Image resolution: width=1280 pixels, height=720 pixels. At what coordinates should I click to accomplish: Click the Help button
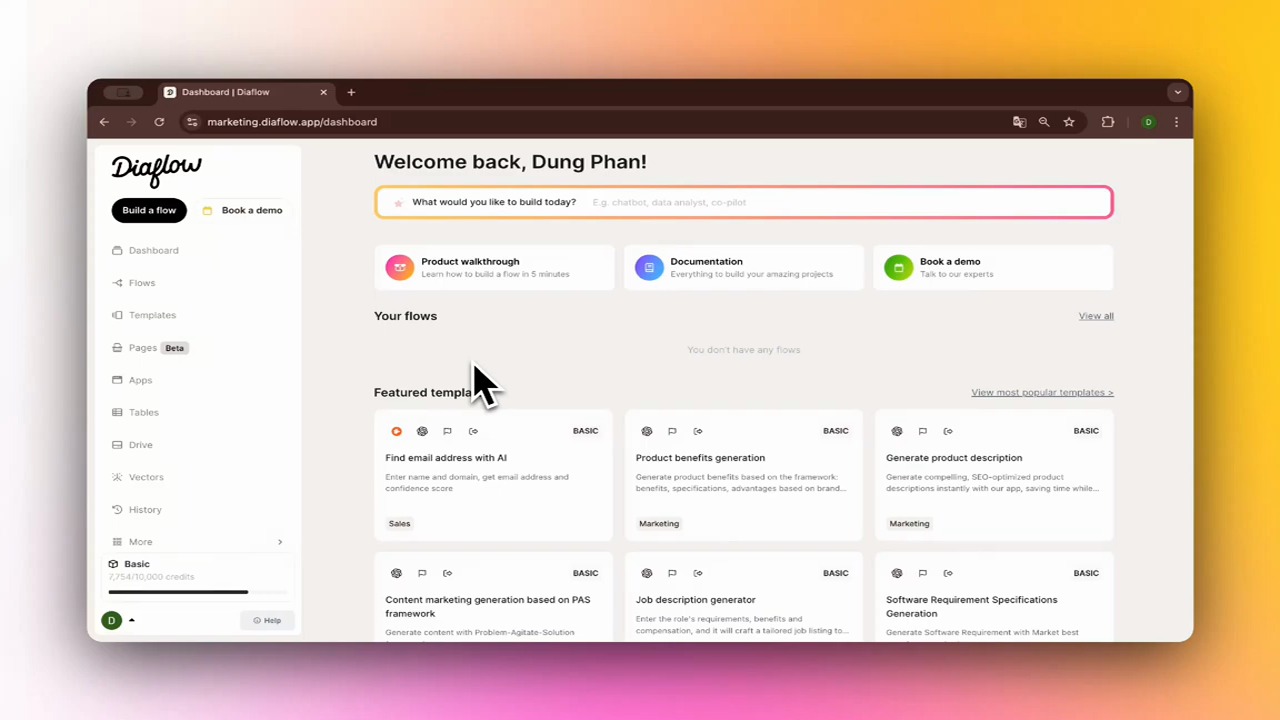[267, 620]
